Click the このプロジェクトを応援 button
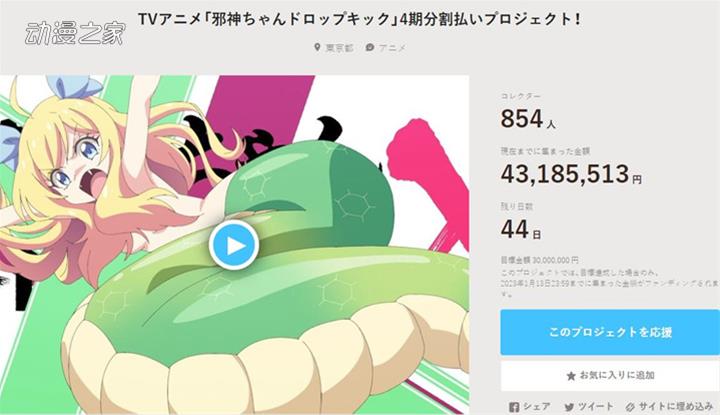720x415 pixels. (610, 332)
